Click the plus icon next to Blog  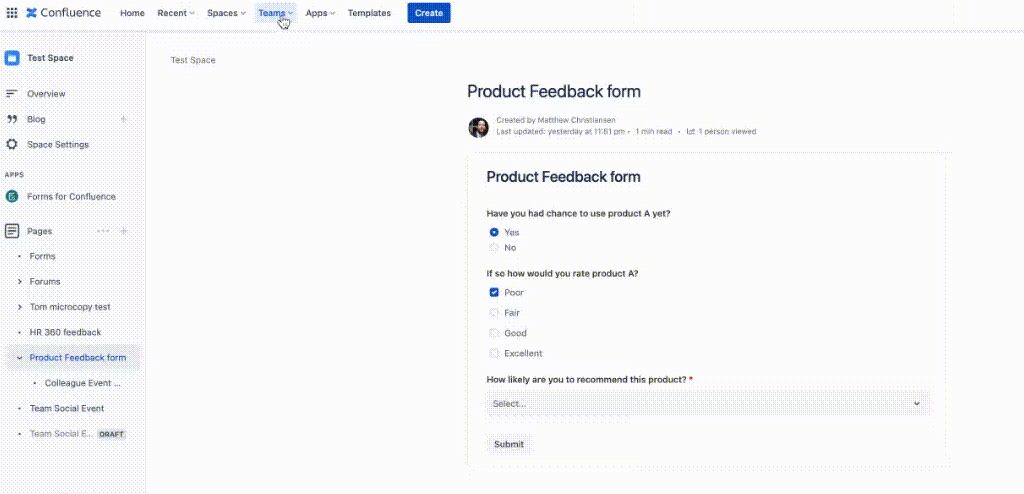[124, 119]
